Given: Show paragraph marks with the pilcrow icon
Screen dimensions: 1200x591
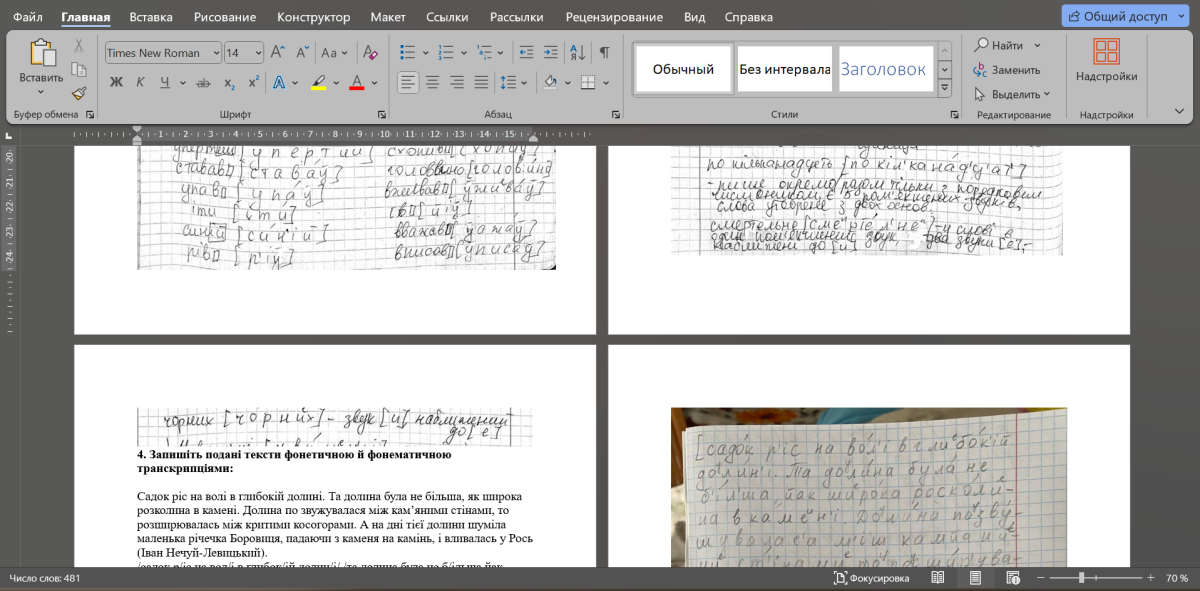Looking at the screenshot, I should coord(604,52).
